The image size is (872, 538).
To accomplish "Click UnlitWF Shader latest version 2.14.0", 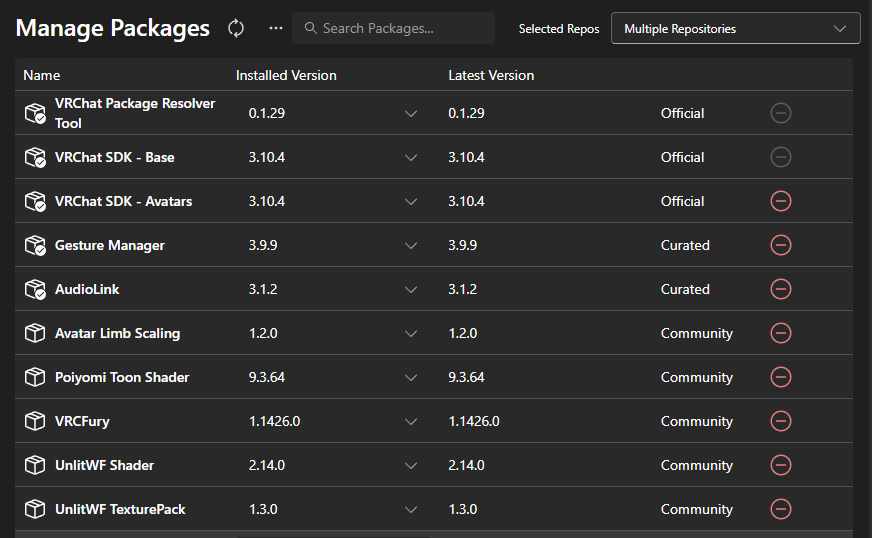I will 466,465.
